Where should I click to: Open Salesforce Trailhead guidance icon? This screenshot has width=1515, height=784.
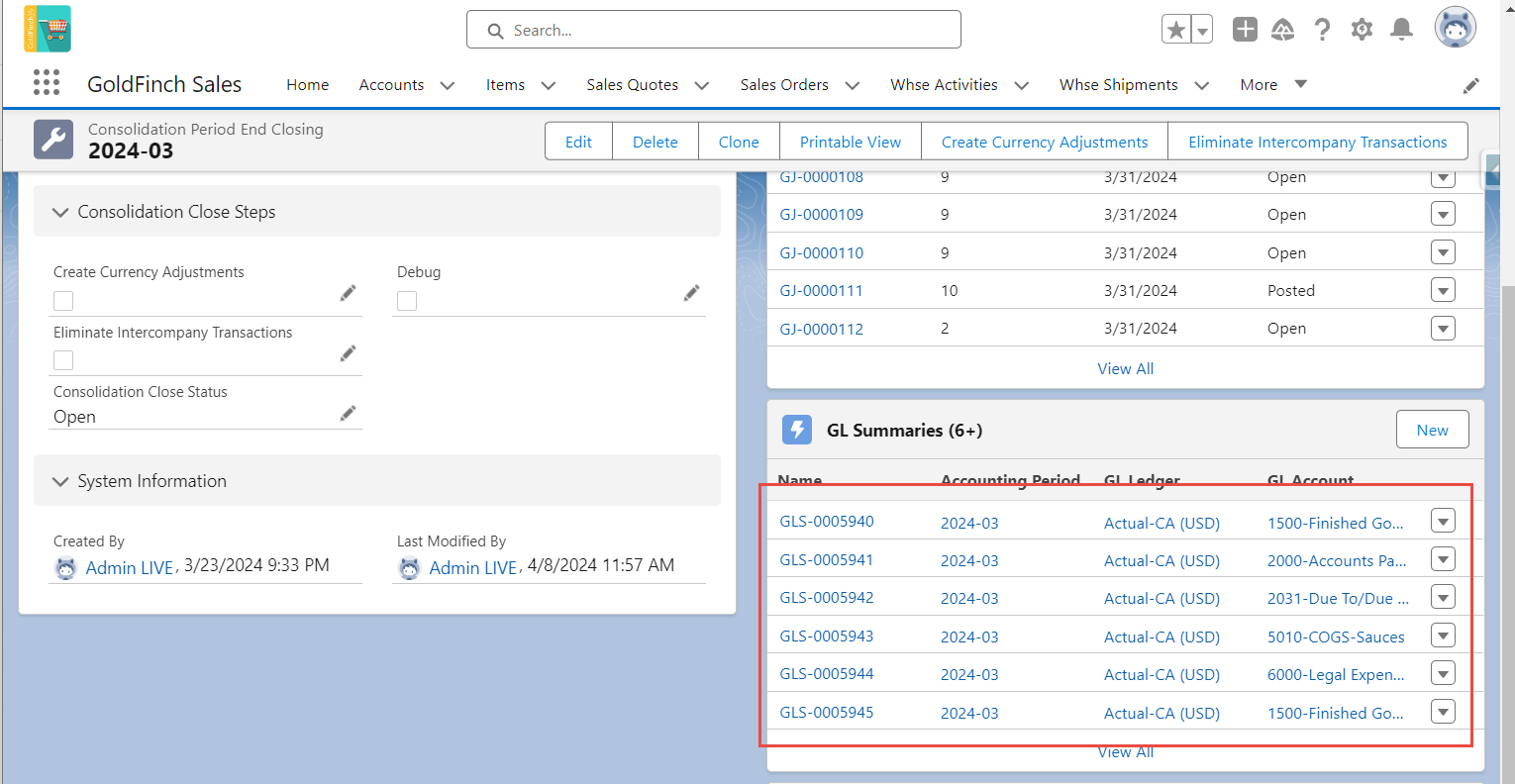pos(1283,30)
